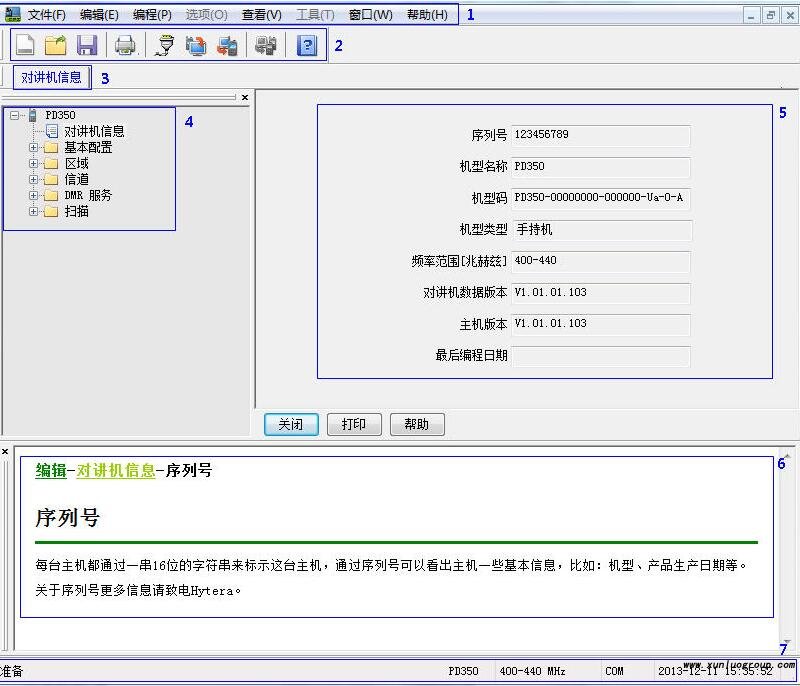Click the empty 最后编程日期 field
The width and height of the screenshot is (800, 686).
601,356
